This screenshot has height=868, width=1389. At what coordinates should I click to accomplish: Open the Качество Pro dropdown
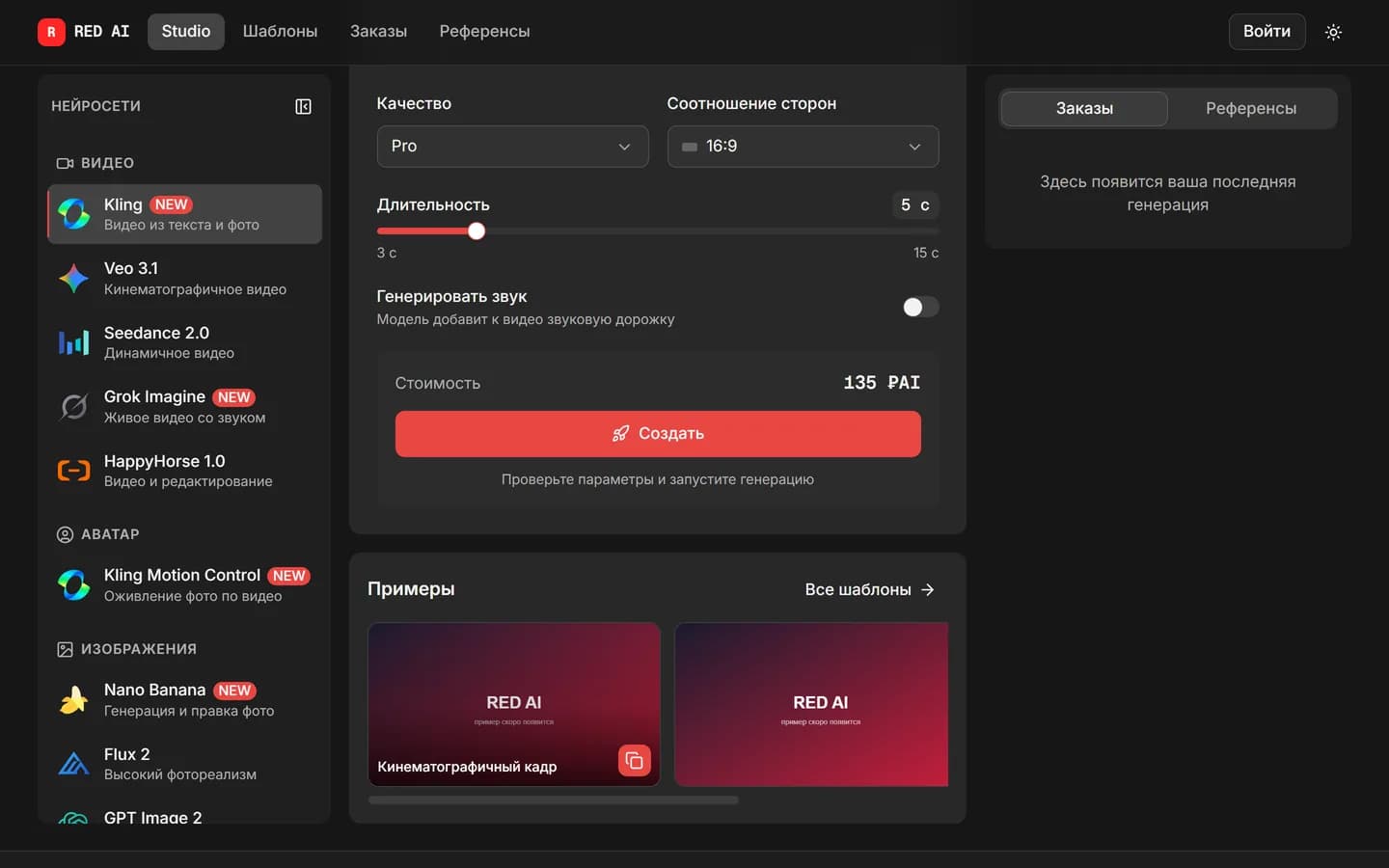point(512,147)
